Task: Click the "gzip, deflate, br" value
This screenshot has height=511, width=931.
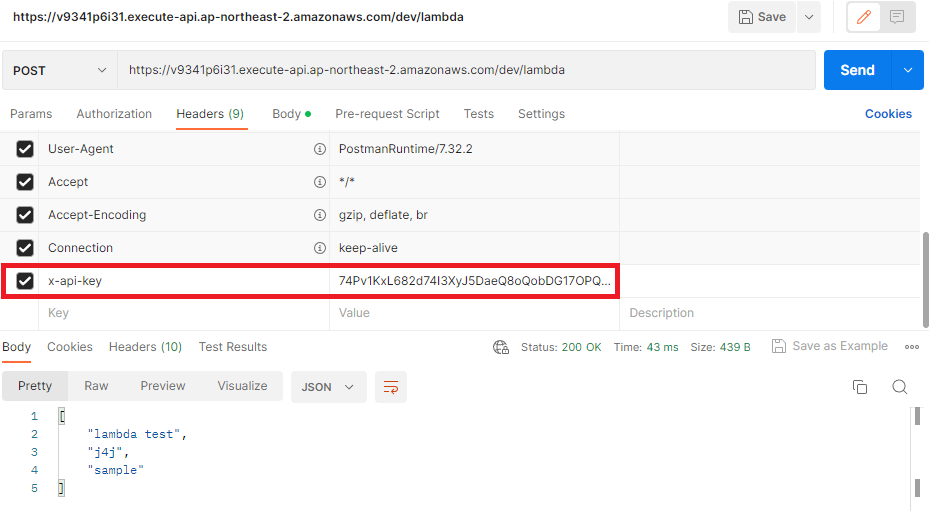Action: point(383,215)
